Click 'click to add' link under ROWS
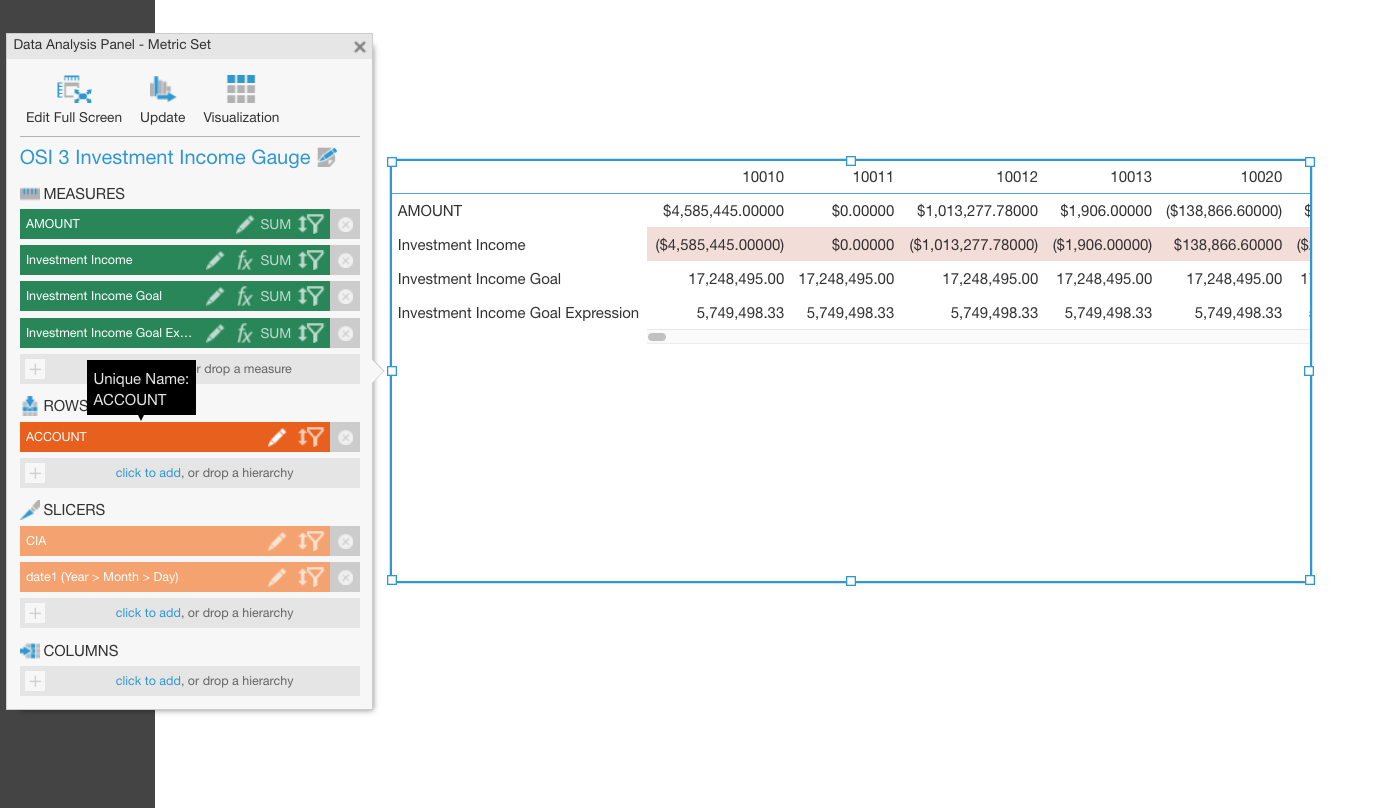 point(148,473)
